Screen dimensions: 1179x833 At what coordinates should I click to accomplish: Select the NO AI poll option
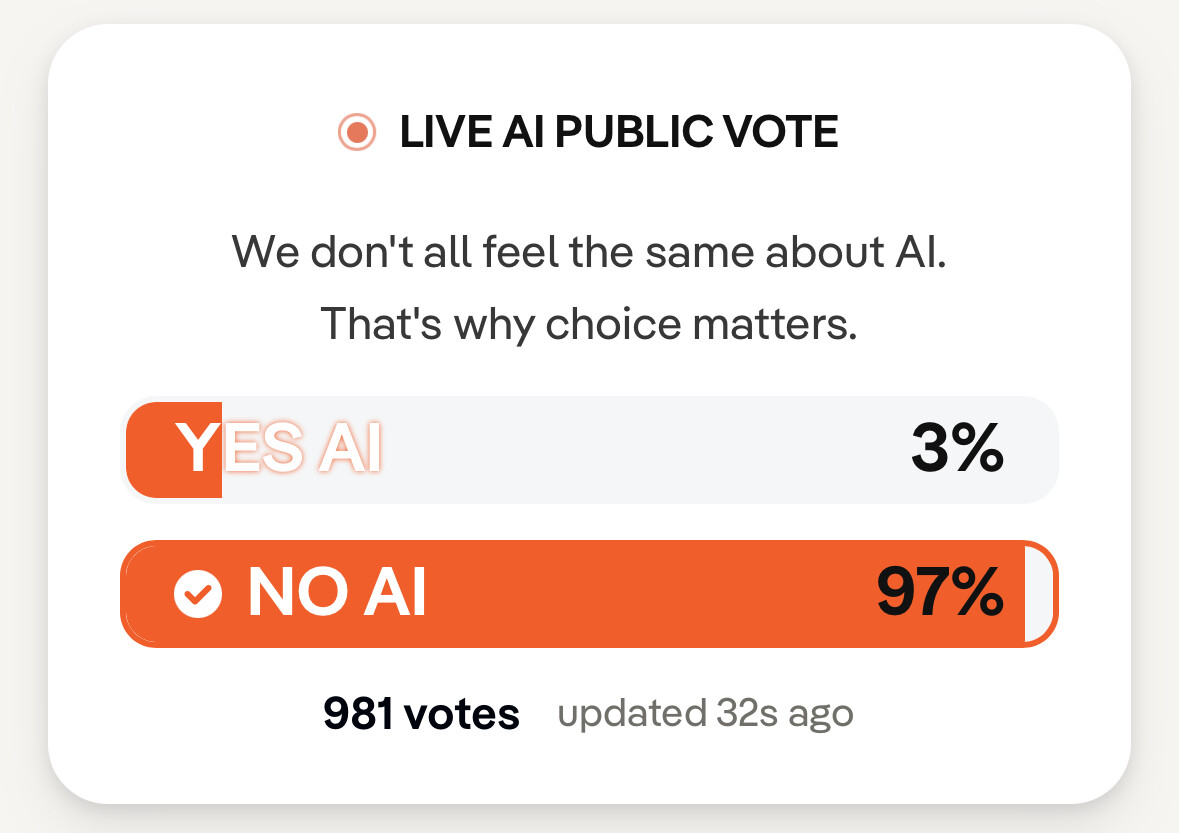coord(588,594)
